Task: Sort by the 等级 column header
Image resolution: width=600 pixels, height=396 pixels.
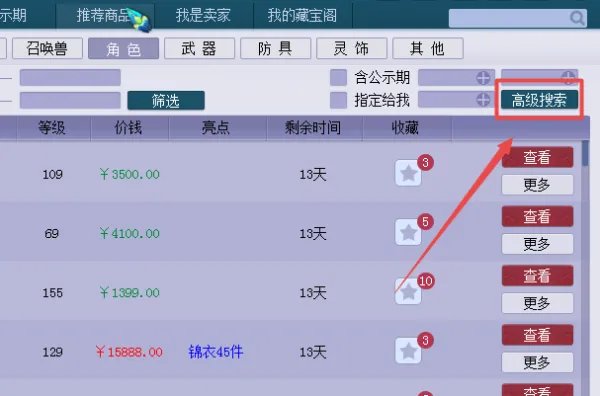Action: (x=52, y=128)
